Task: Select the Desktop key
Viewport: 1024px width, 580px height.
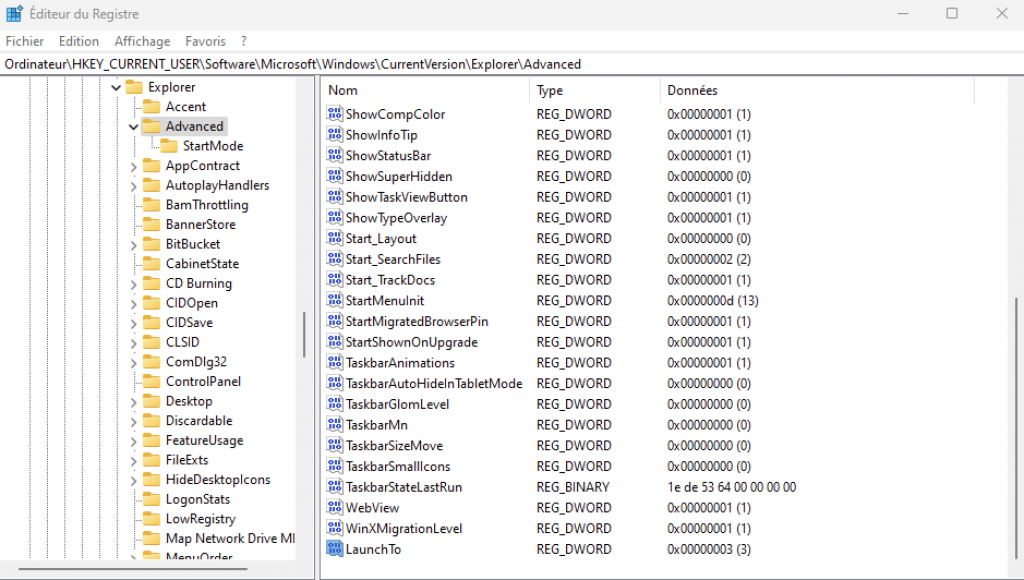Action: (x=189, y=400)
